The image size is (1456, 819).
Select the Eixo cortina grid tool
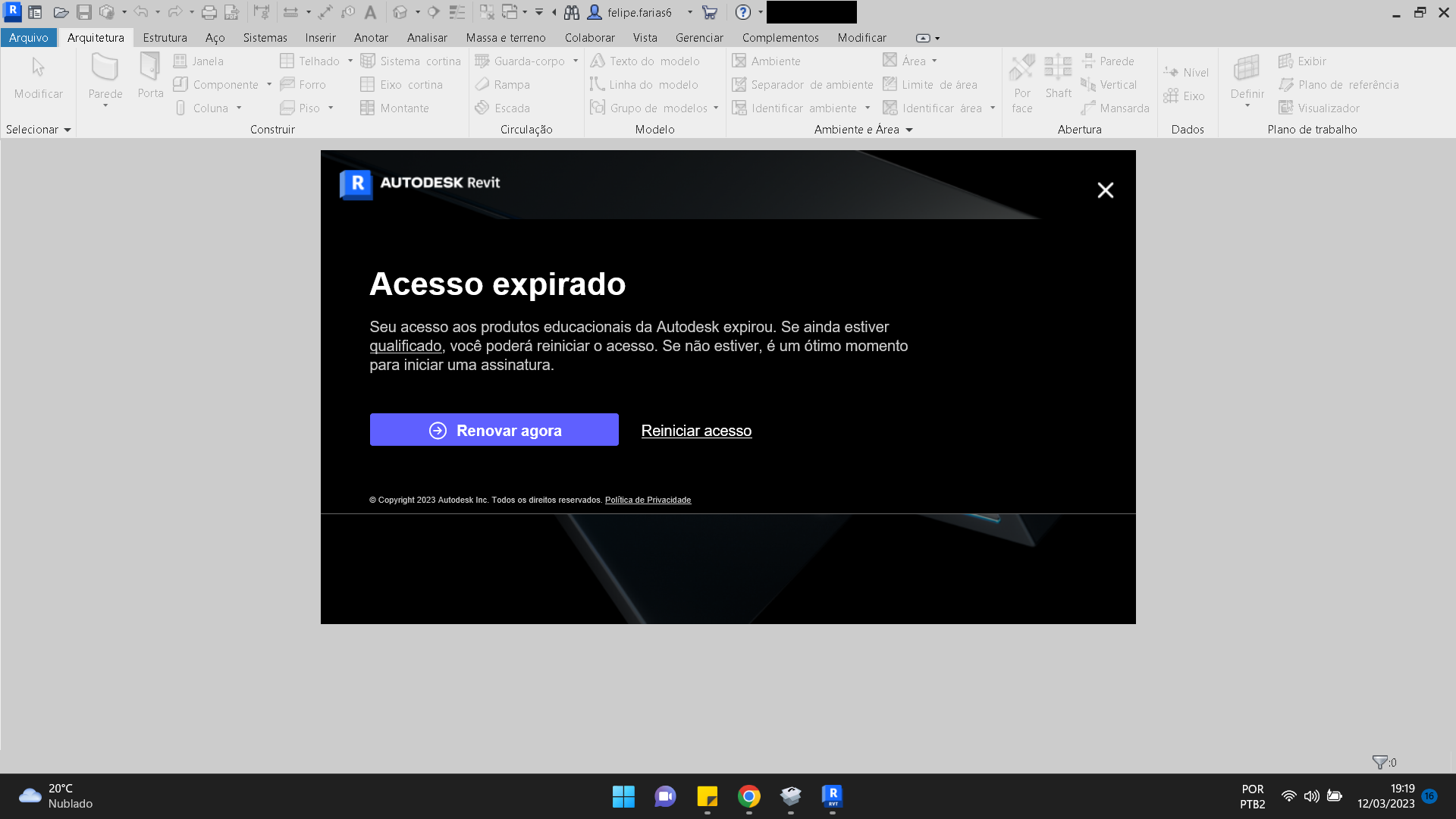[x=402, y=85]
